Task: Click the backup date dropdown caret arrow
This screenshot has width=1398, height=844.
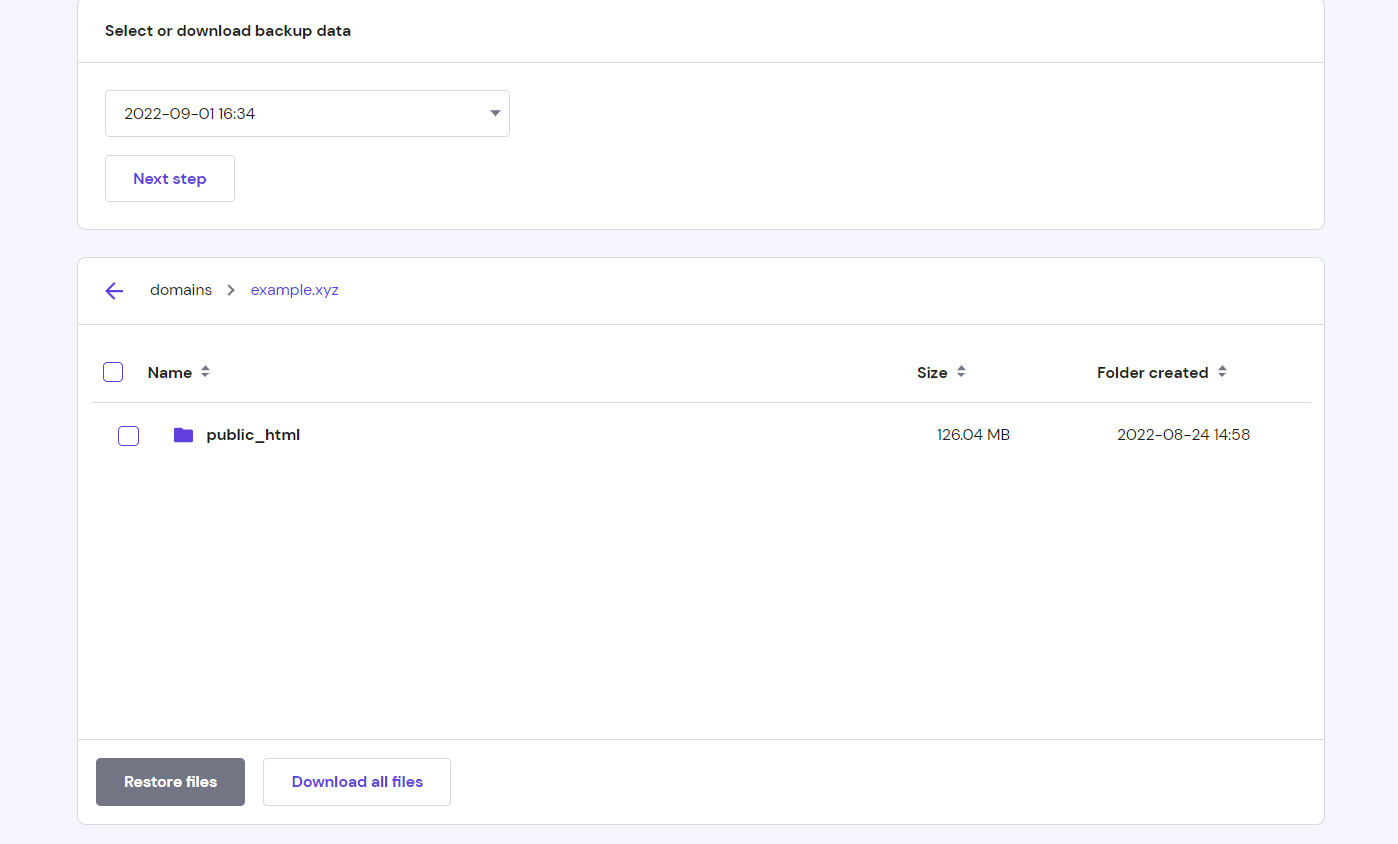Action: click(495, 113)
